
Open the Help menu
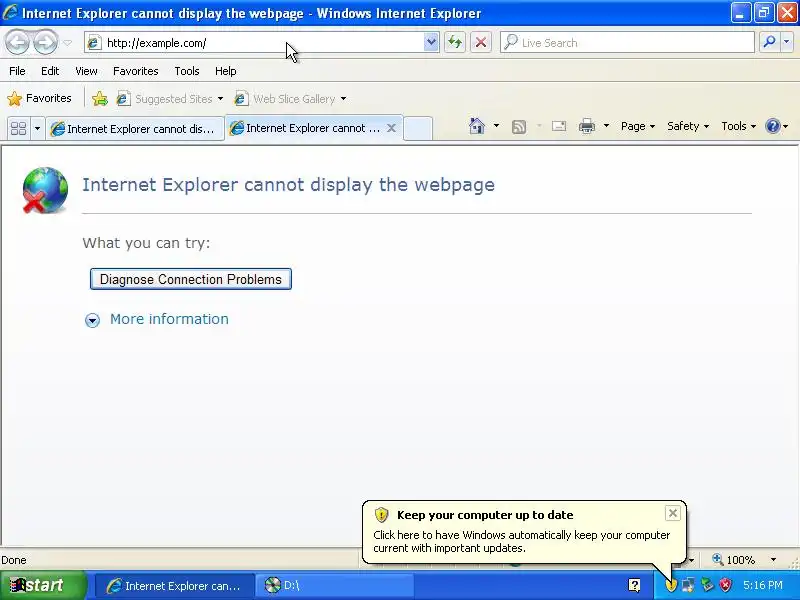(226, 71)
